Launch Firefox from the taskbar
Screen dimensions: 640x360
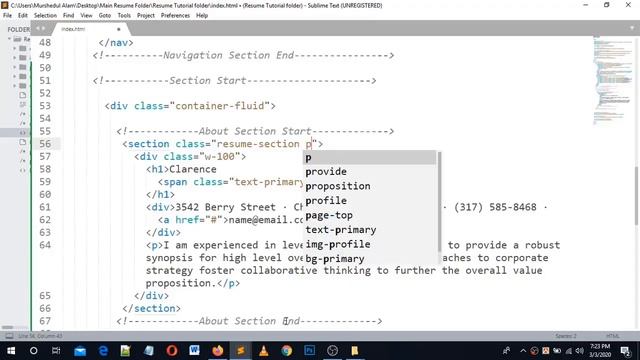coord(218,351)
